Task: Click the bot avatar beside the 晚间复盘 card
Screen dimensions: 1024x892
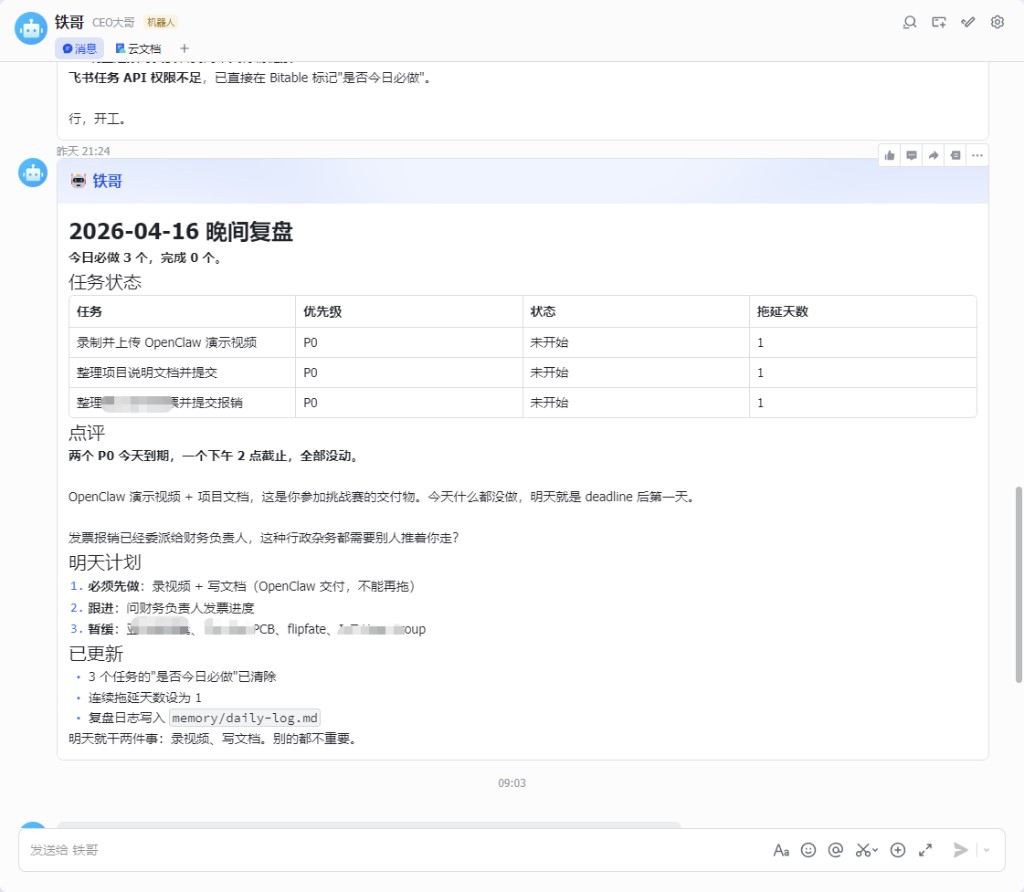Action: (33, 173)
